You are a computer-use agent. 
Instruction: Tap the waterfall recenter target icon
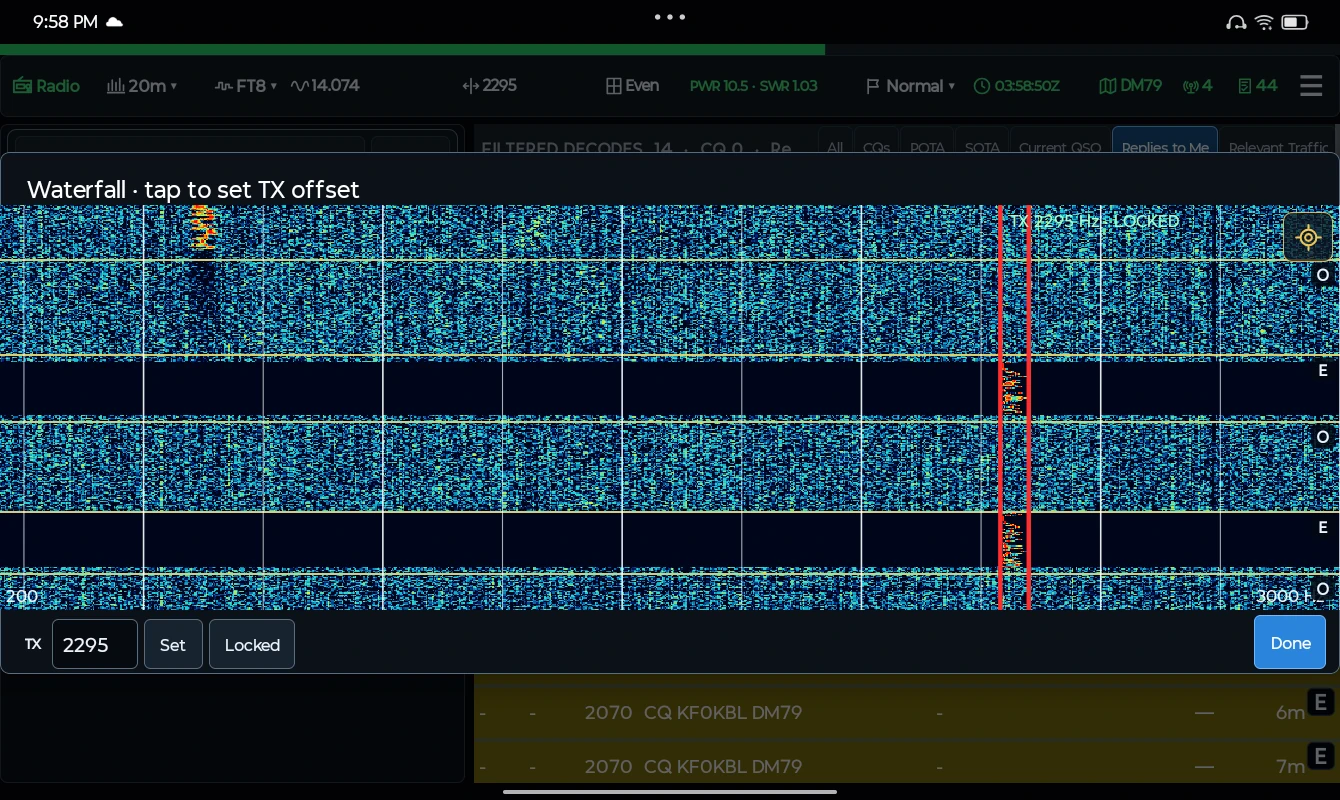pyautogui.click(x=1308, y=237)
